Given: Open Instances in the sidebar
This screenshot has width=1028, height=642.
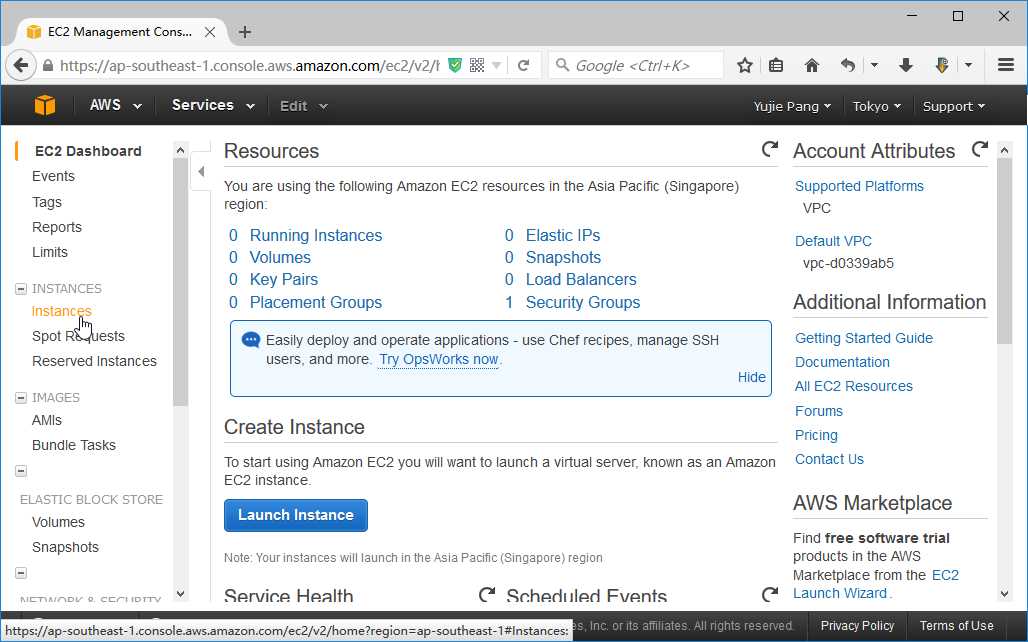Looking at the screenshot, I should (x=62, y=311).
